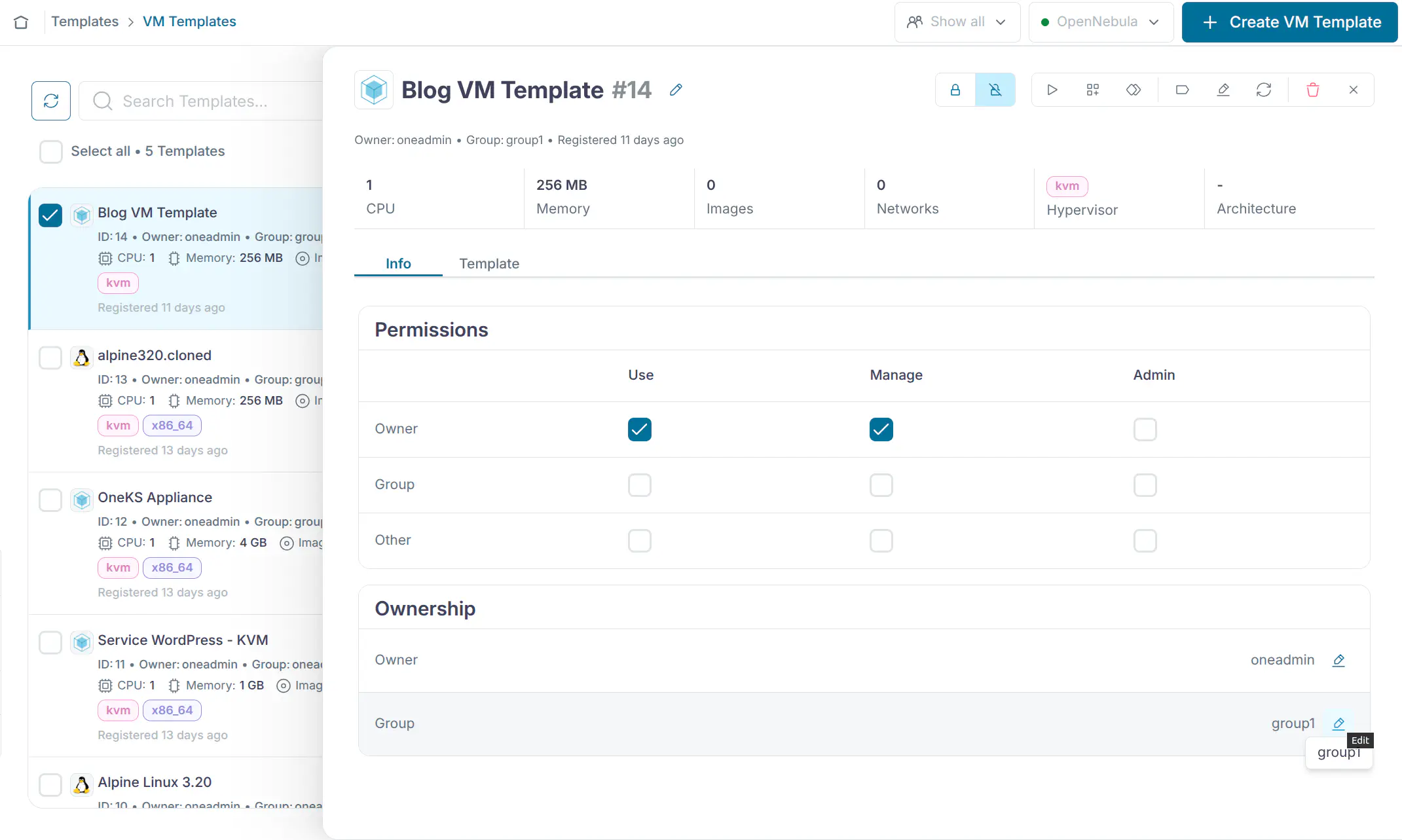Image resolution: width=1402 pixels, height=840 pixels.
Task: Click the x86_64 tag on alpine320.cloned
Action: (x=172, y=426)
